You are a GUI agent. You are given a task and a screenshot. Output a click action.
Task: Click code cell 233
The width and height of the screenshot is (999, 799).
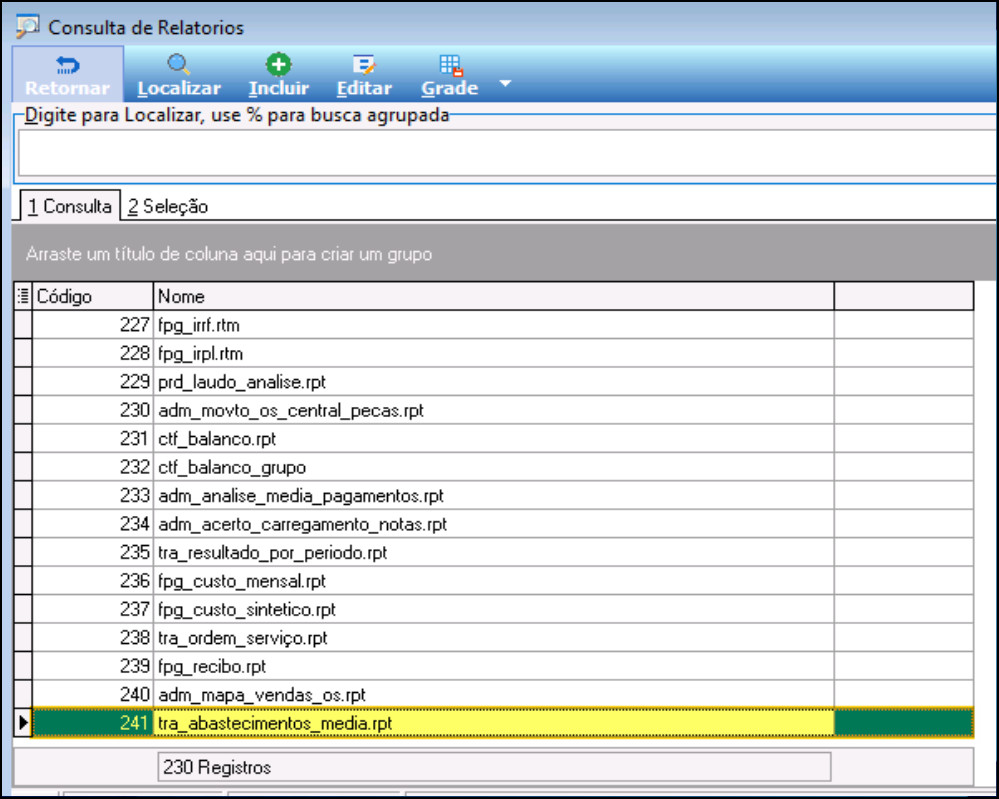coord(92,496)
